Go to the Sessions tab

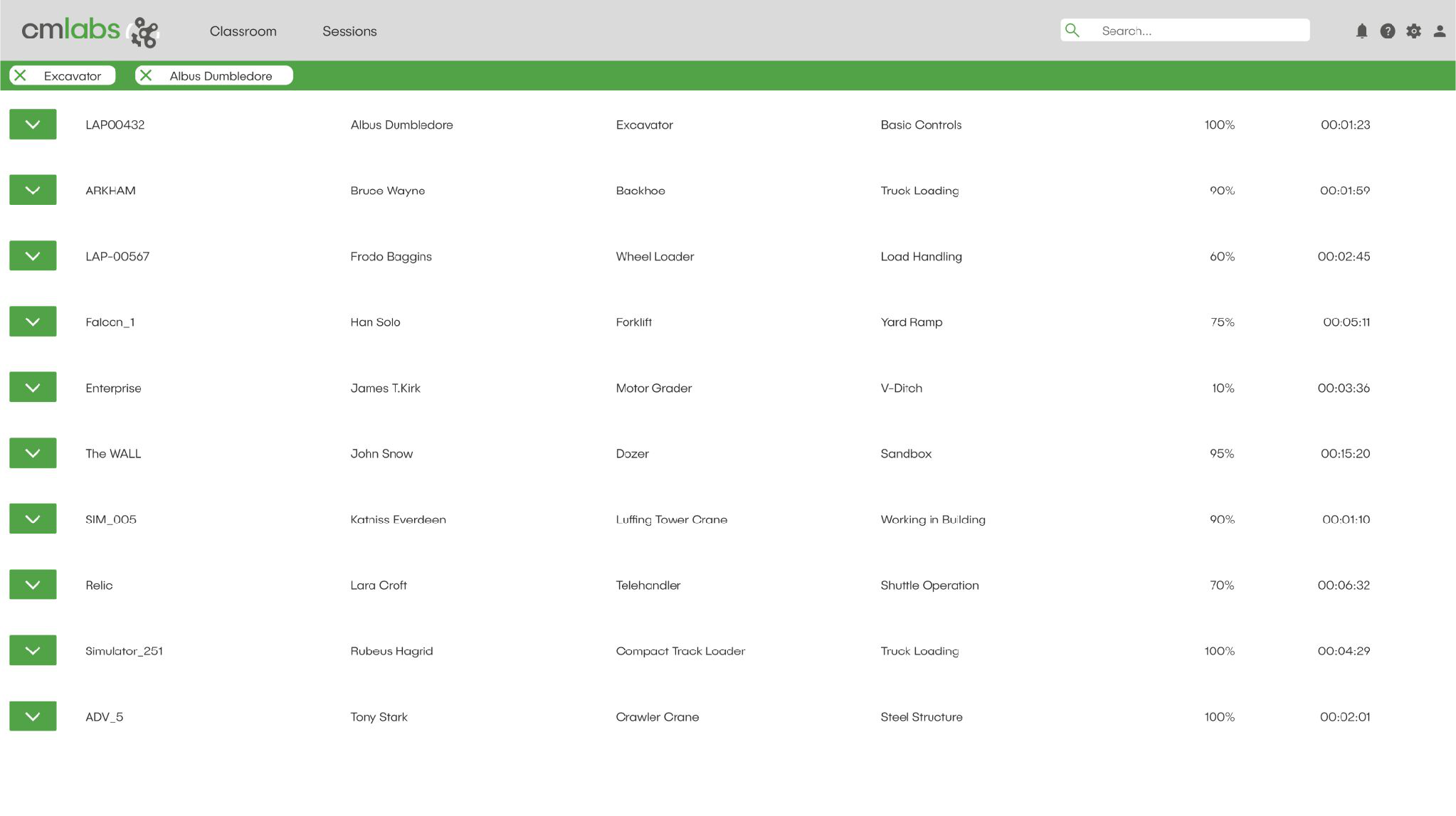point(349,31)
